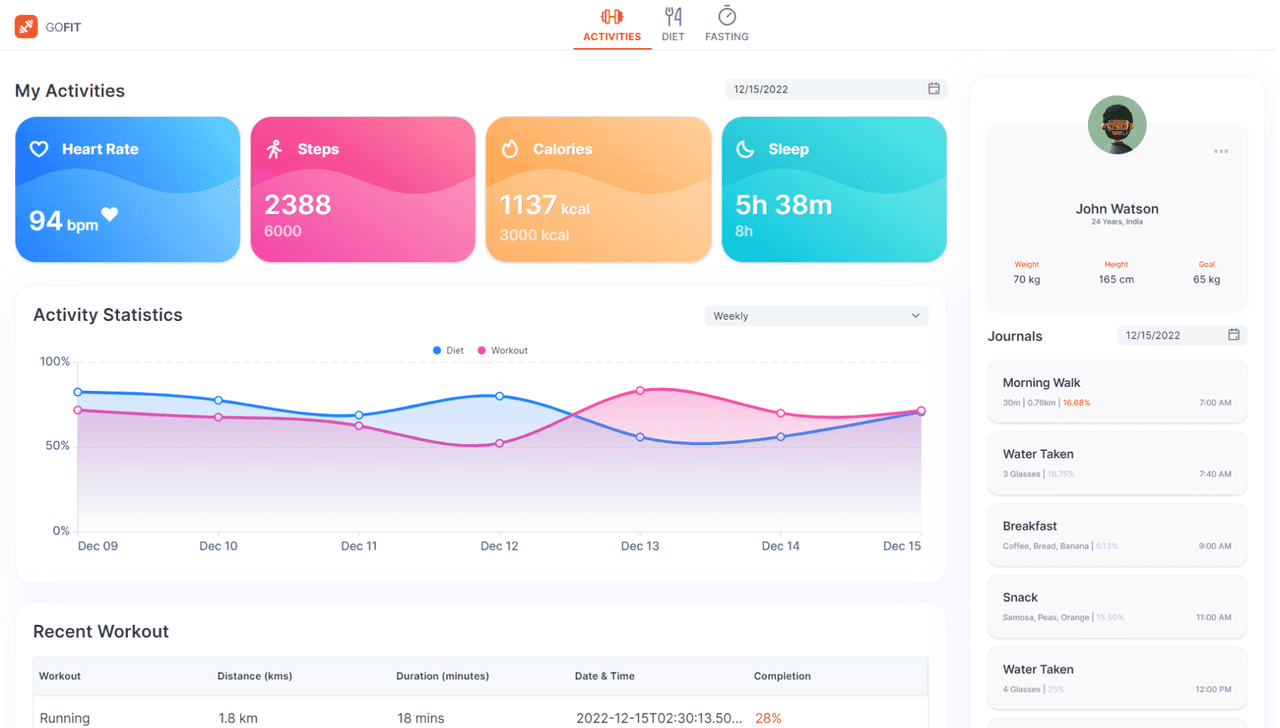Click the GoFit orange logo icon
This screenshot has width=1280, height=728.
coord(26,27)
